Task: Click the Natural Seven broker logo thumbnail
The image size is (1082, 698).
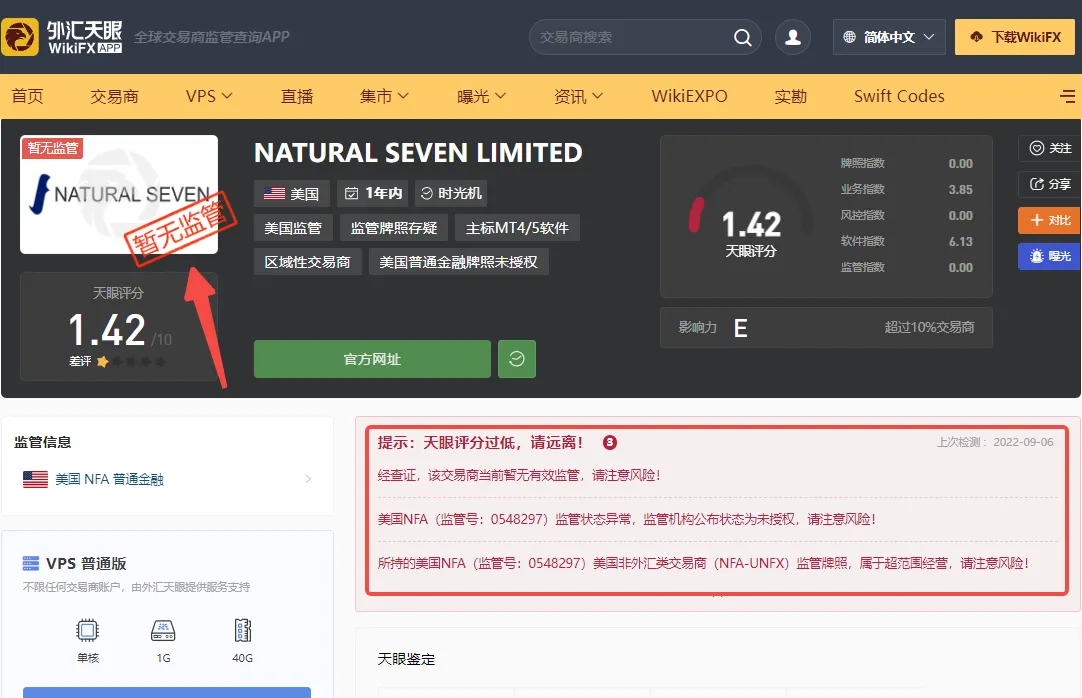Action: (119, 195)
